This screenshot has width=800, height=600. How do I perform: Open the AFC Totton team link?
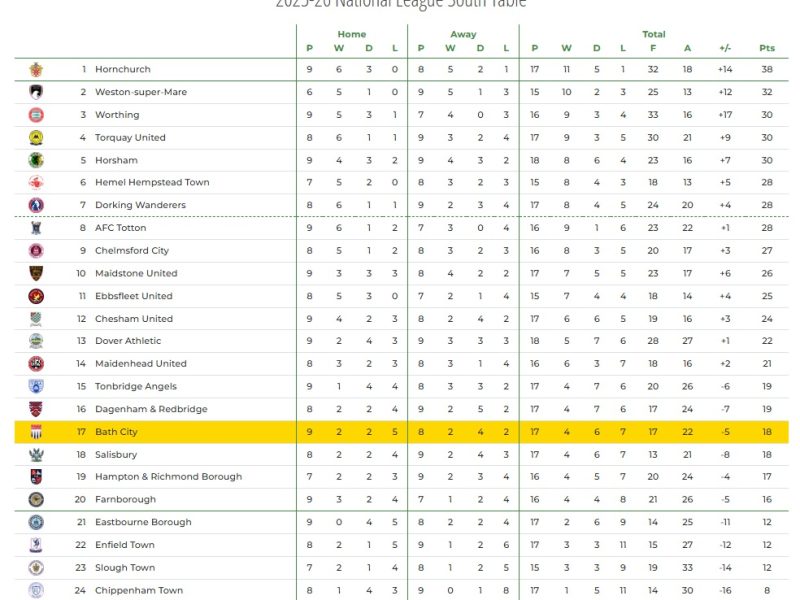[x=121, y=228]
